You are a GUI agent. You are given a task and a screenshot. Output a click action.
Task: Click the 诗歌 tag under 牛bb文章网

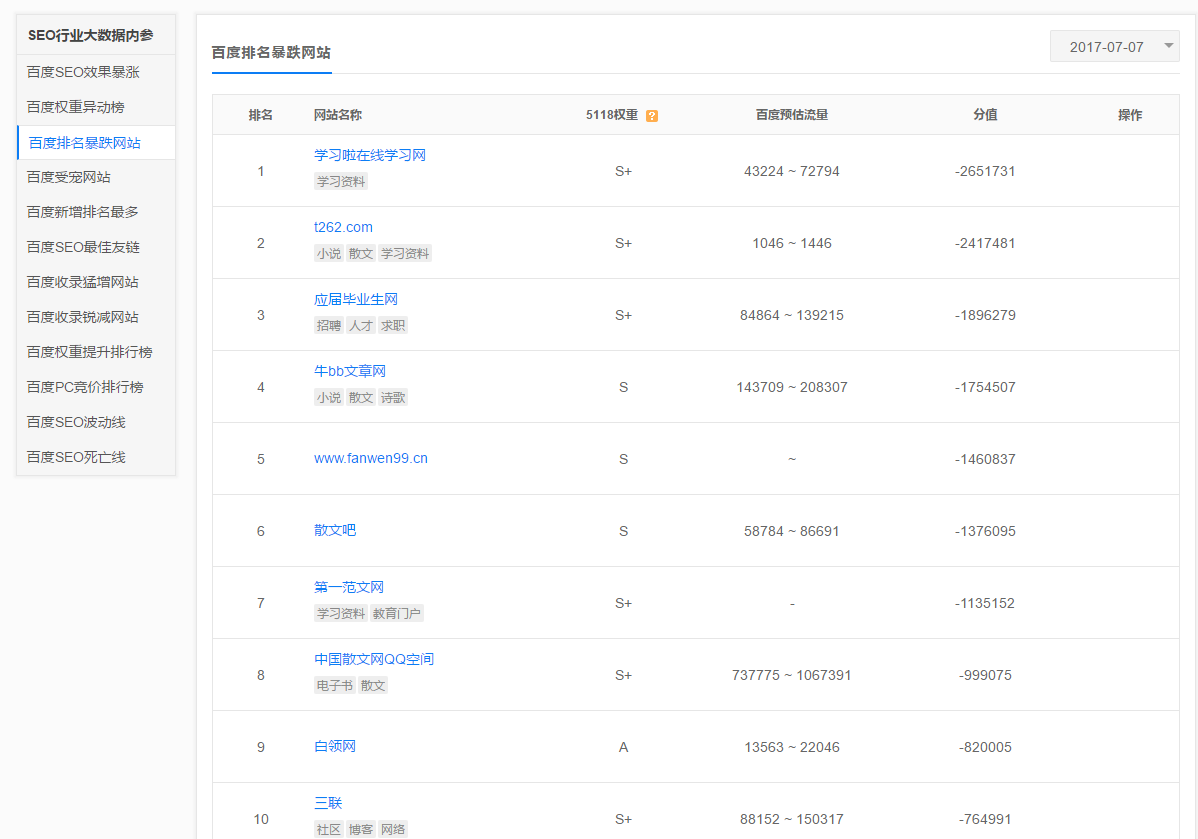(x=393, y=397)
